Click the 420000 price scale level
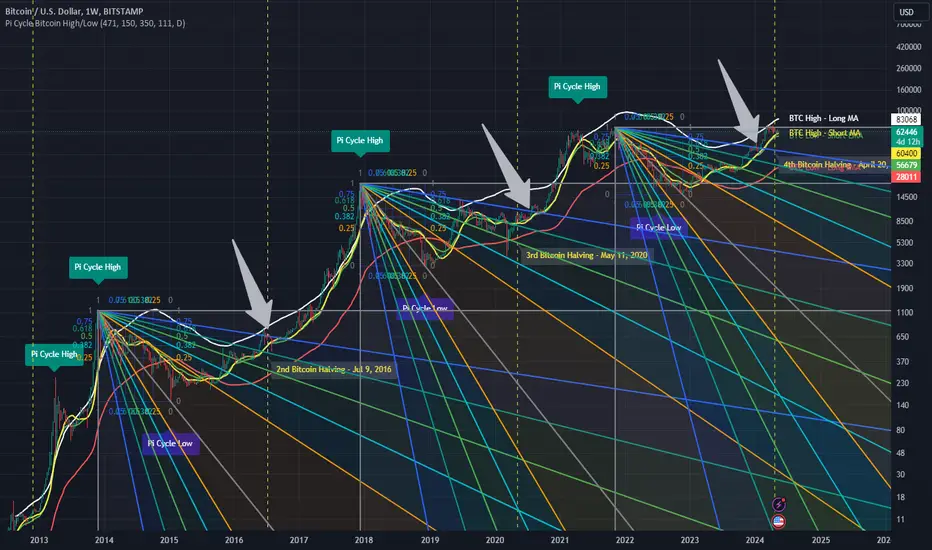Image resolution: width=932 pixels, height=550 pixels. (908, 46)
